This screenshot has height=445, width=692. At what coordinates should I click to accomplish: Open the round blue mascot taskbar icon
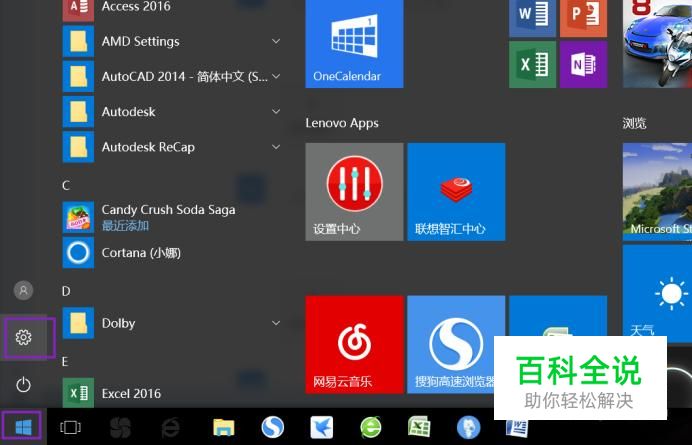click(468, 427)
